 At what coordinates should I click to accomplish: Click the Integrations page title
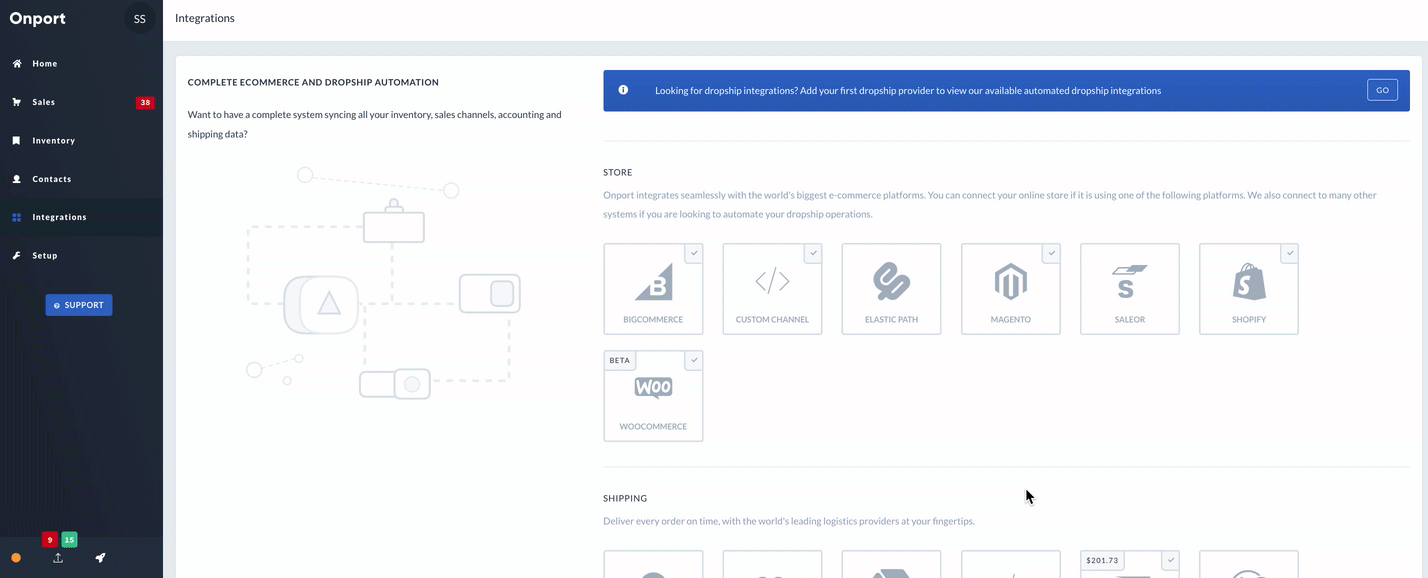(205, 18)
